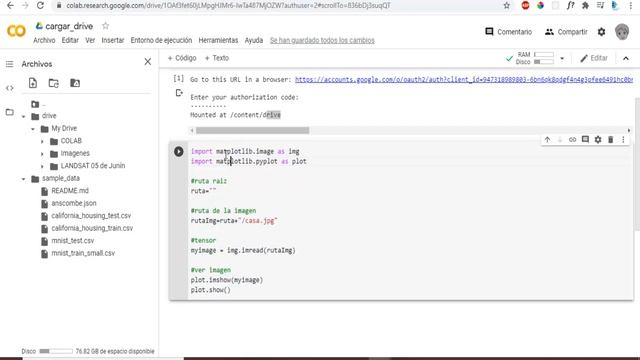Click Compartir button

coord(566,31)
